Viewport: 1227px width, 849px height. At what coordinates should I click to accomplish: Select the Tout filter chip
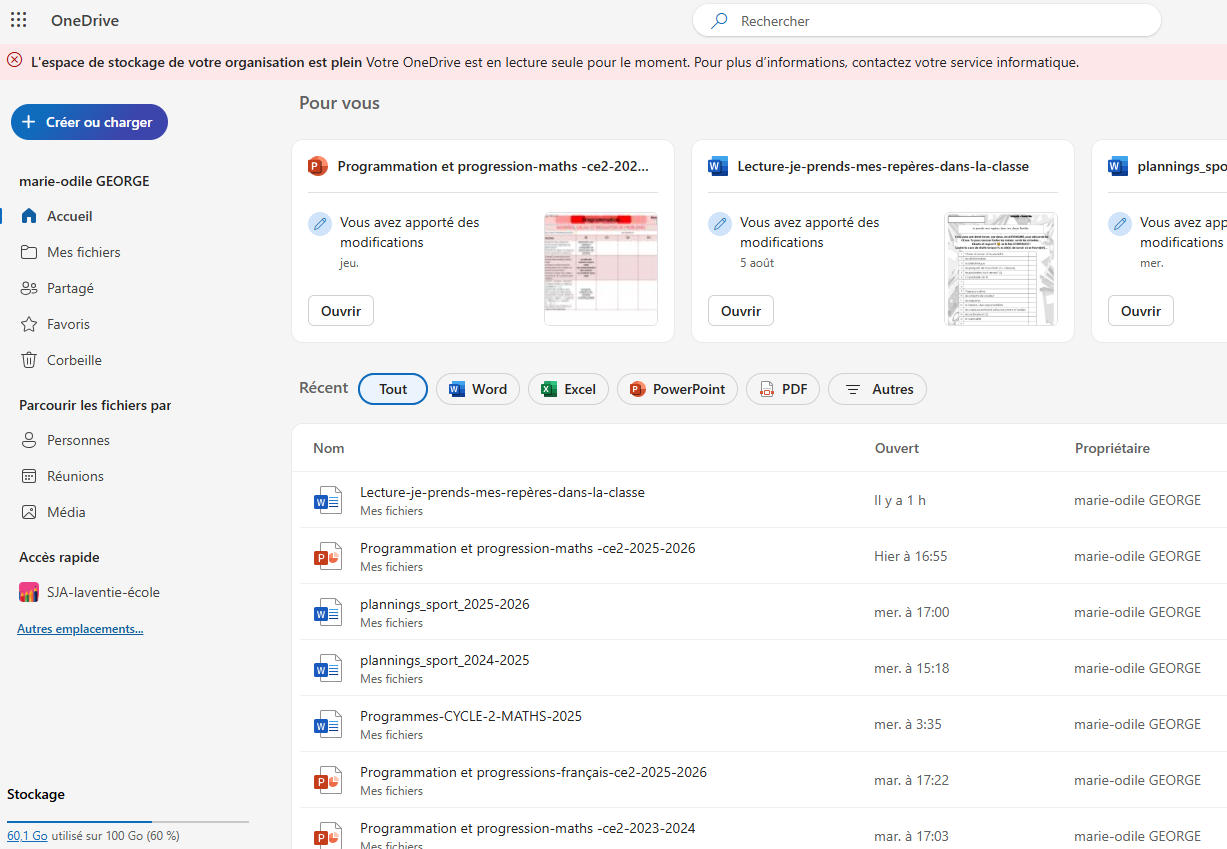[x=393, y=389]
